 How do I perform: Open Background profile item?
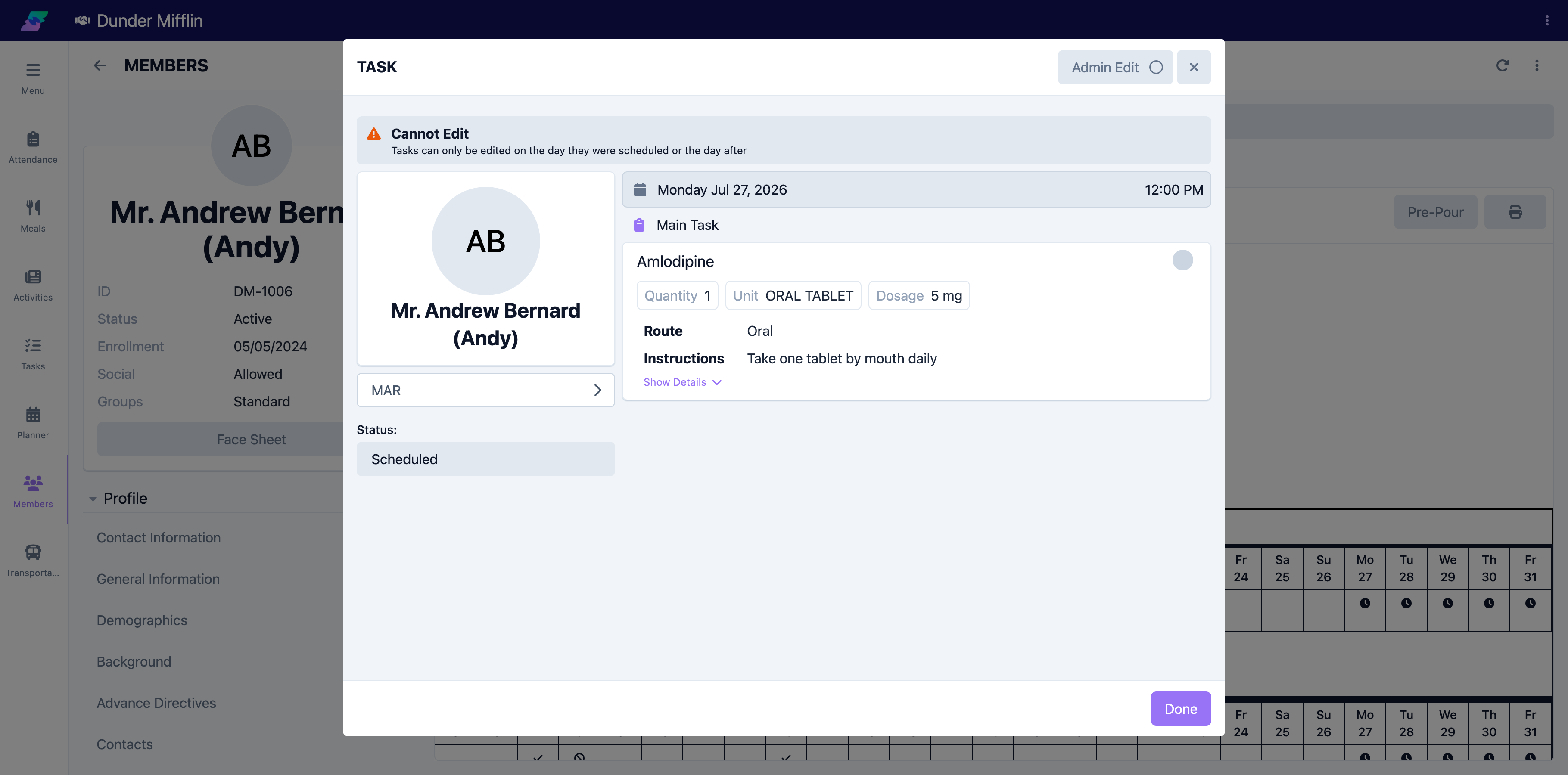pos(134,662)
